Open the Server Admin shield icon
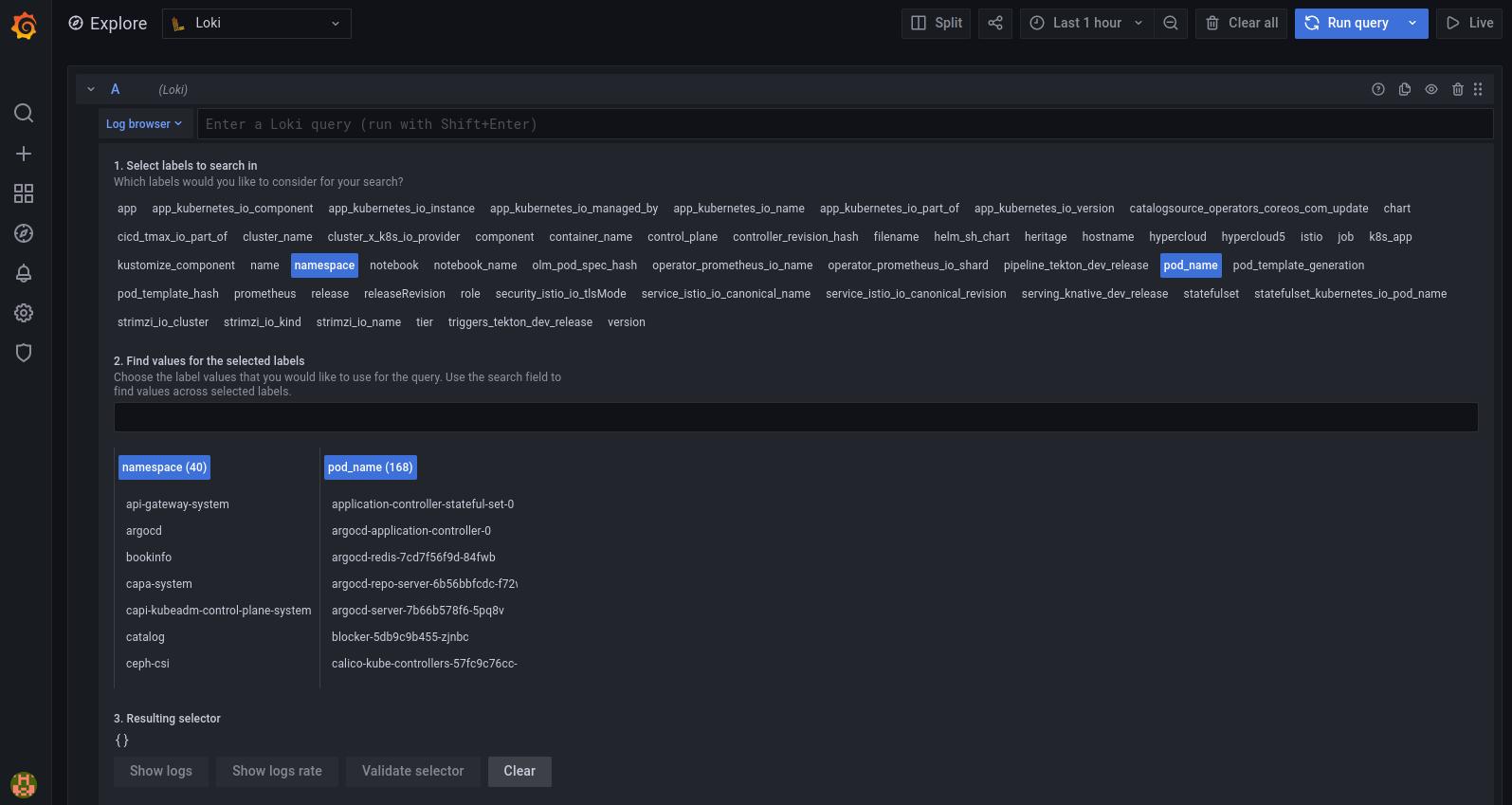The height and width of the screenshot is (805, 1512). 24,353
